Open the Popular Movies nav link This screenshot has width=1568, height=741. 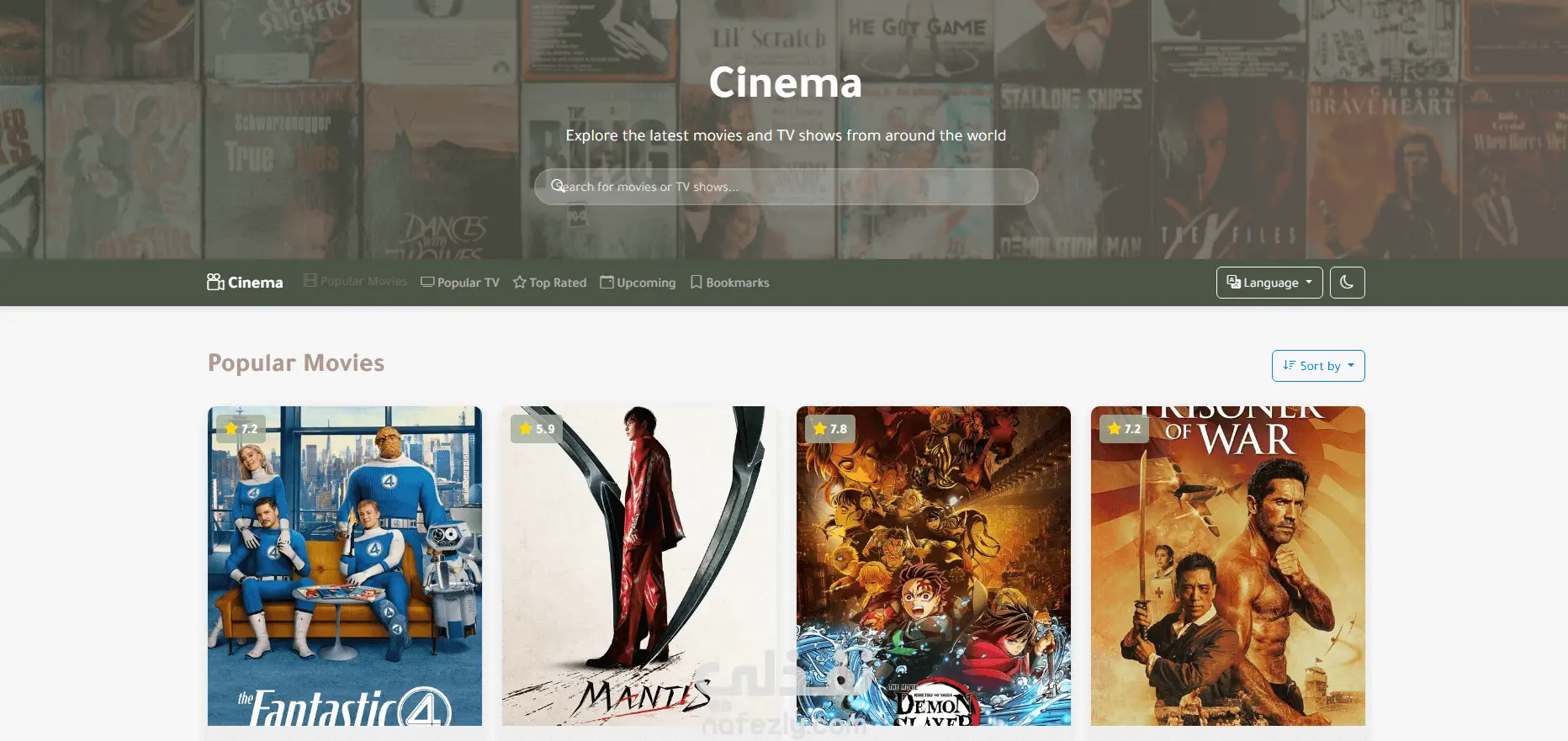click(355, 281)
